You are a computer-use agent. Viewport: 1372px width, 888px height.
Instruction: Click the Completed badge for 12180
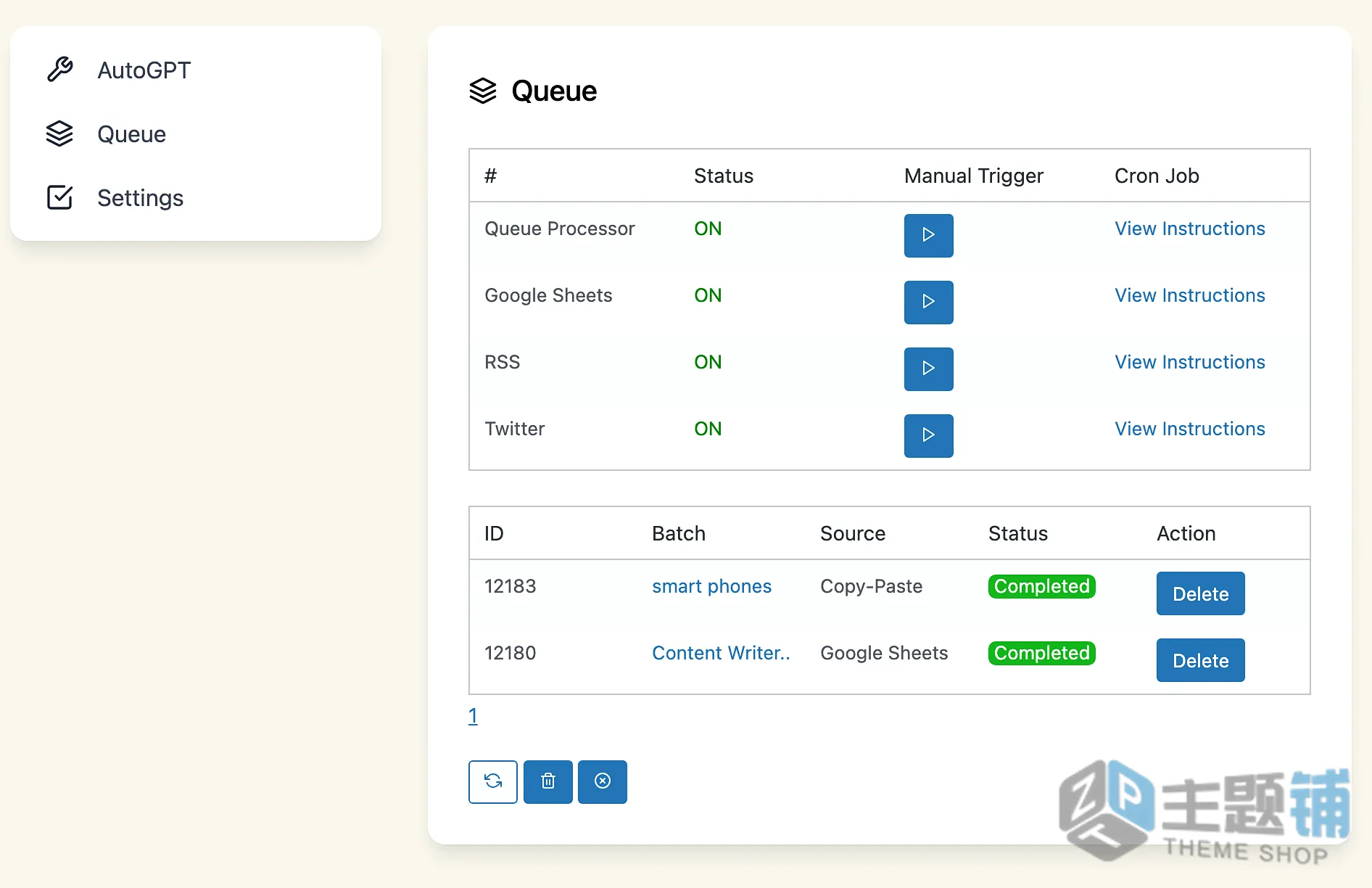coord(1041,653)
